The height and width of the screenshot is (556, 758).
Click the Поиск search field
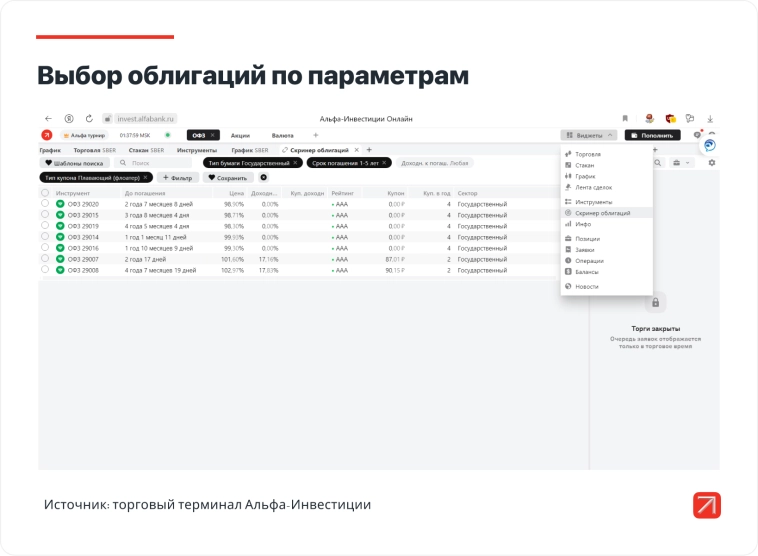[x=153, y=163]
